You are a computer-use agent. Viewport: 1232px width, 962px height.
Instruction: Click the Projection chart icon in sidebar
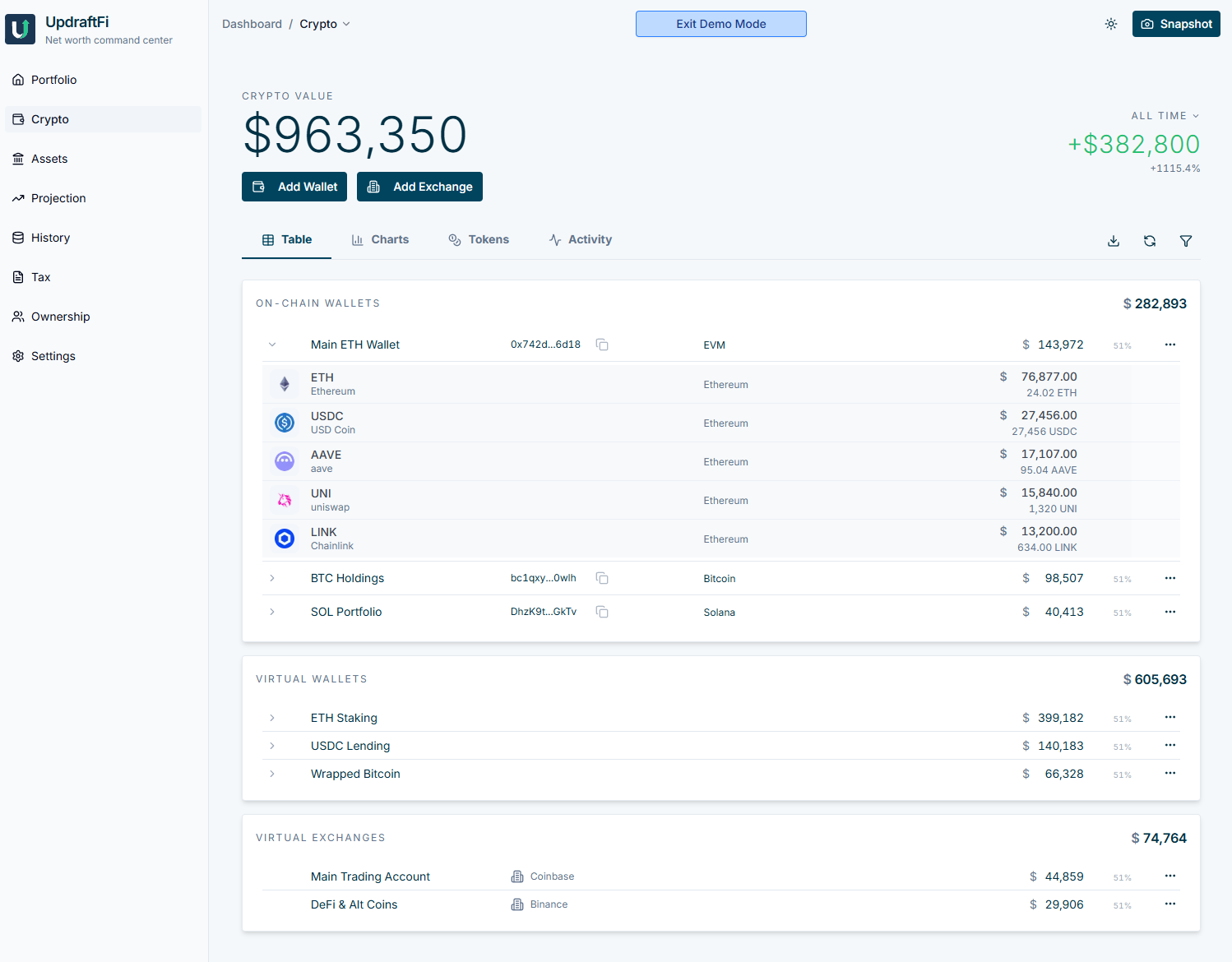click(x=18, y=197)
